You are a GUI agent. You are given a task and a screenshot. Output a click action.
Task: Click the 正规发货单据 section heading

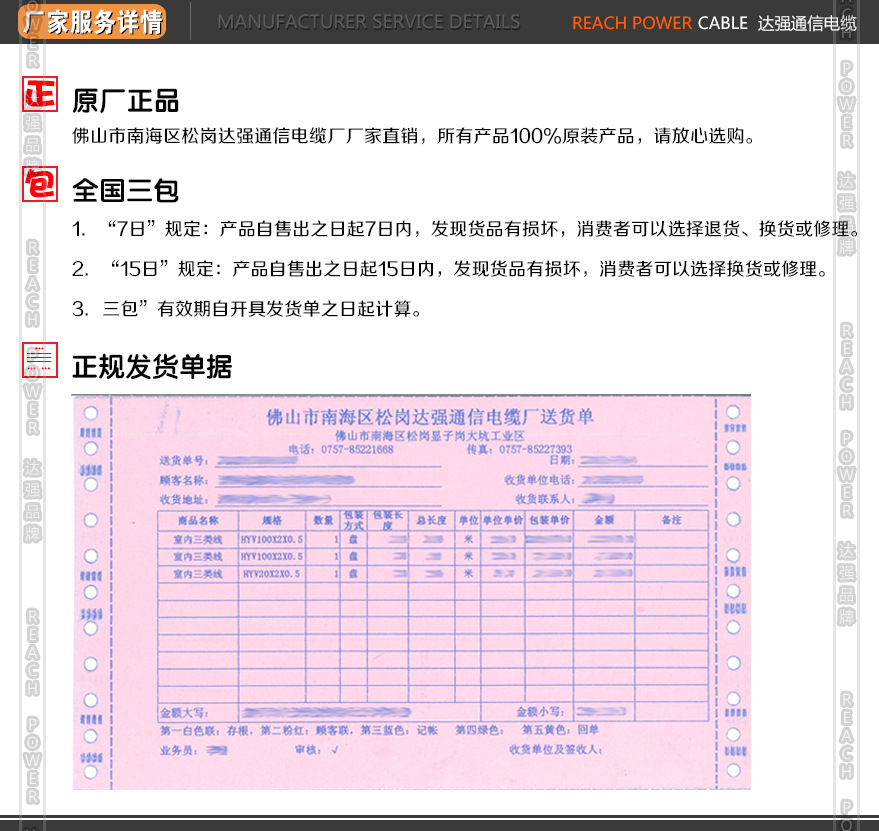[152, 367]
